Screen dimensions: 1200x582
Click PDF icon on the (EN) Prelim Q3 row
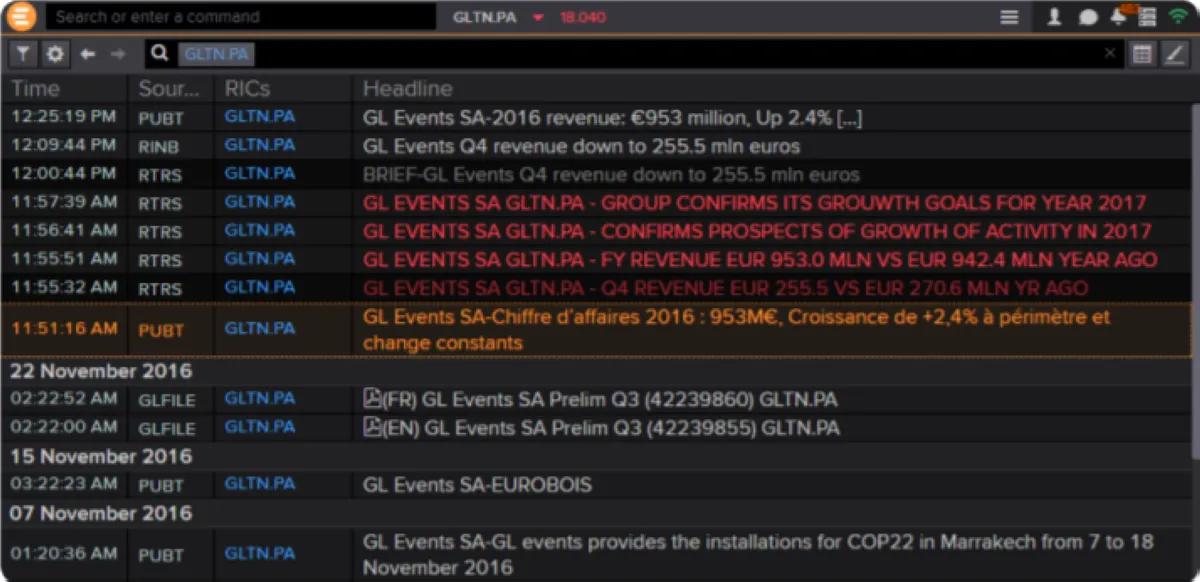pyautogui.click(x=371, y=427)
